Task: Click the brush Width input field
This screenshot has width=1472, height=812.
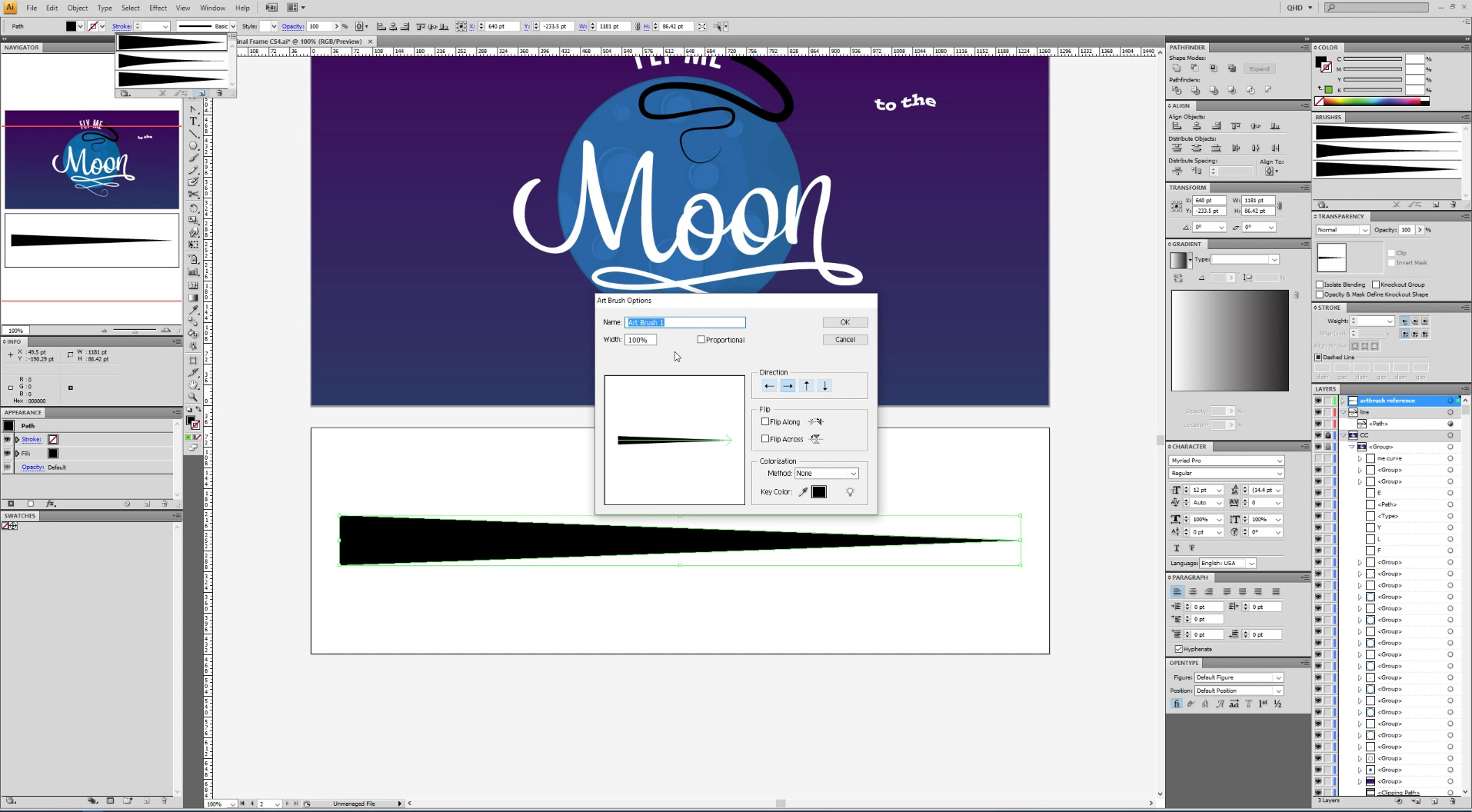Action: [640, 339]
